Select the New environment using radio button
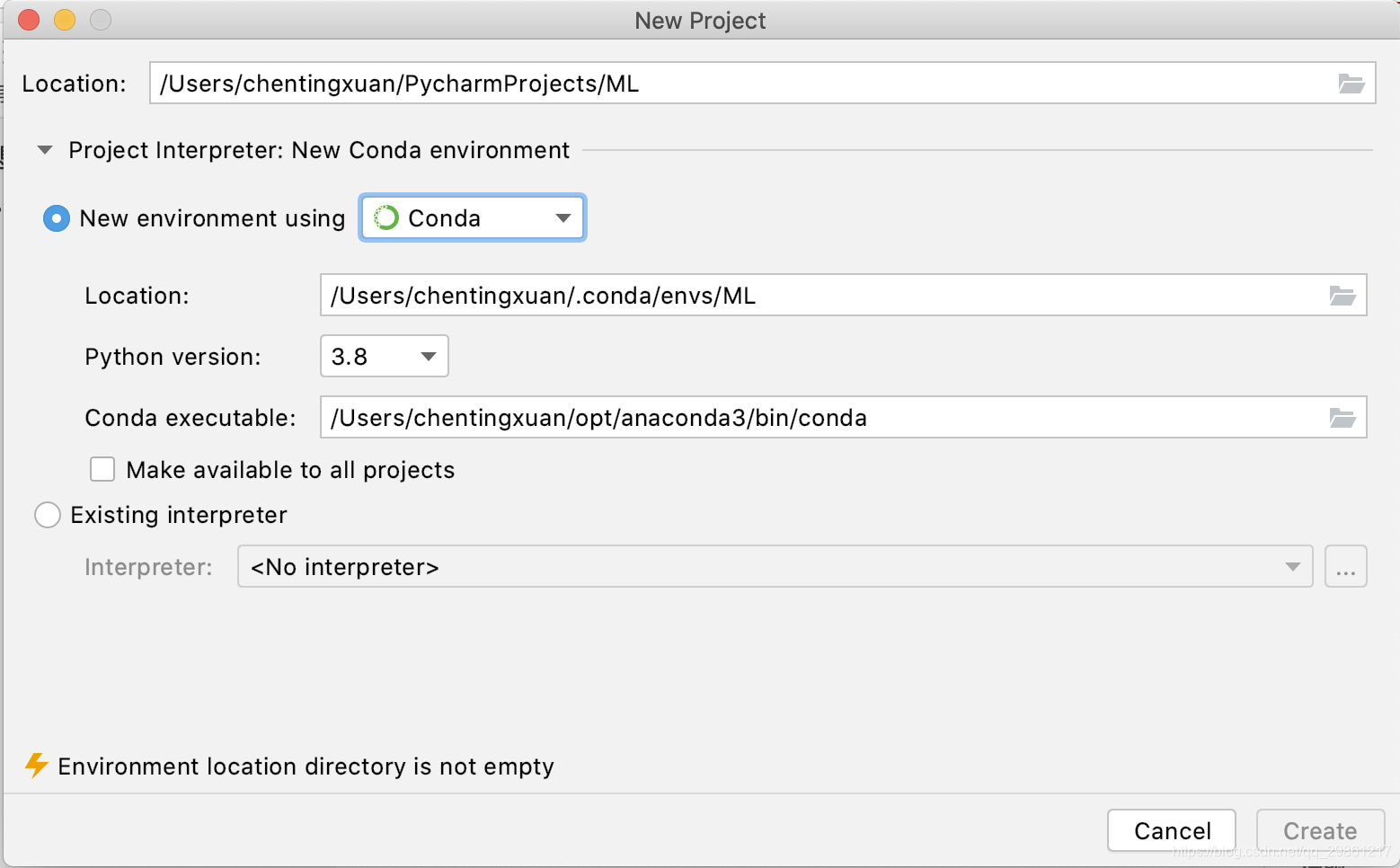Screen dimensions: 1400x868 (57, 218)
